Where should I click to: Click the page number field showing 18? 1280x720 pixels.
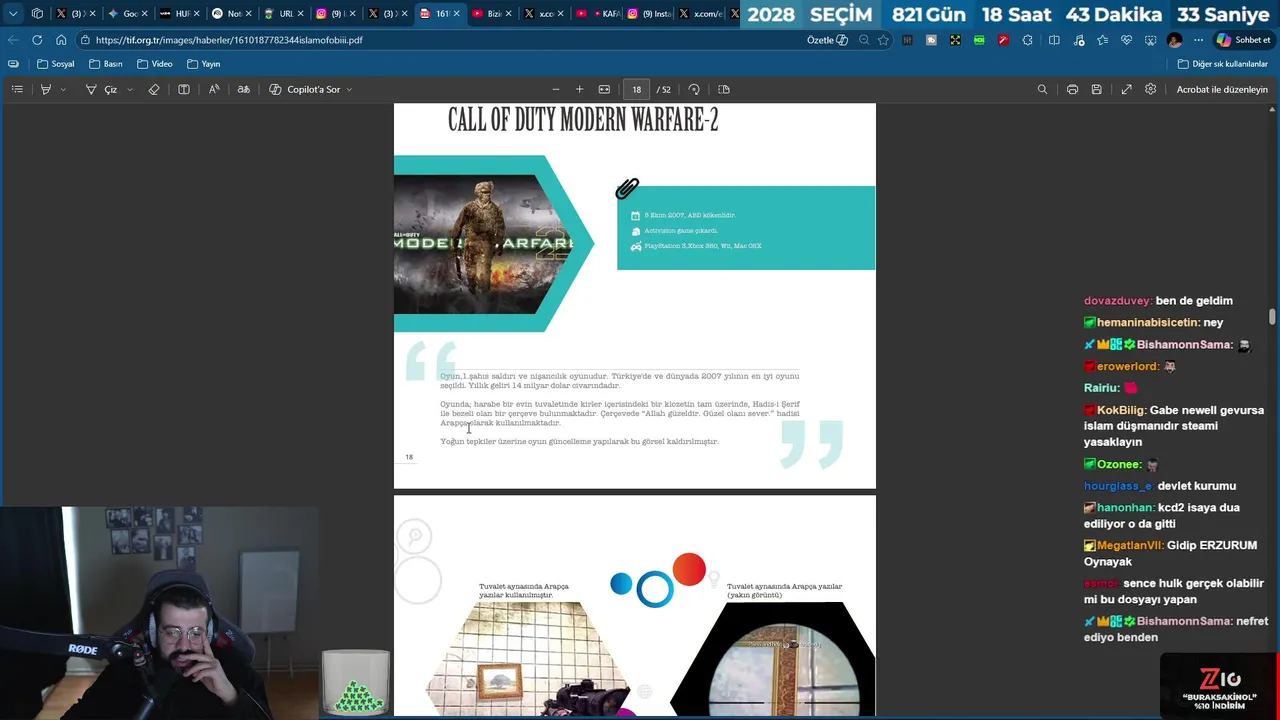[636, 89]
